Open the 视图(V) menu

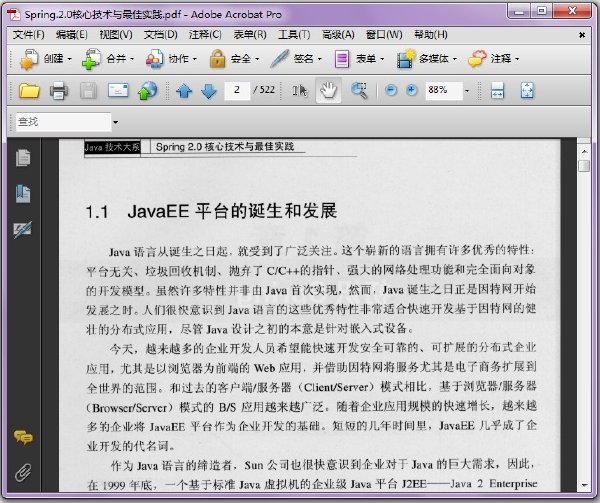click(x=116, y=35)
